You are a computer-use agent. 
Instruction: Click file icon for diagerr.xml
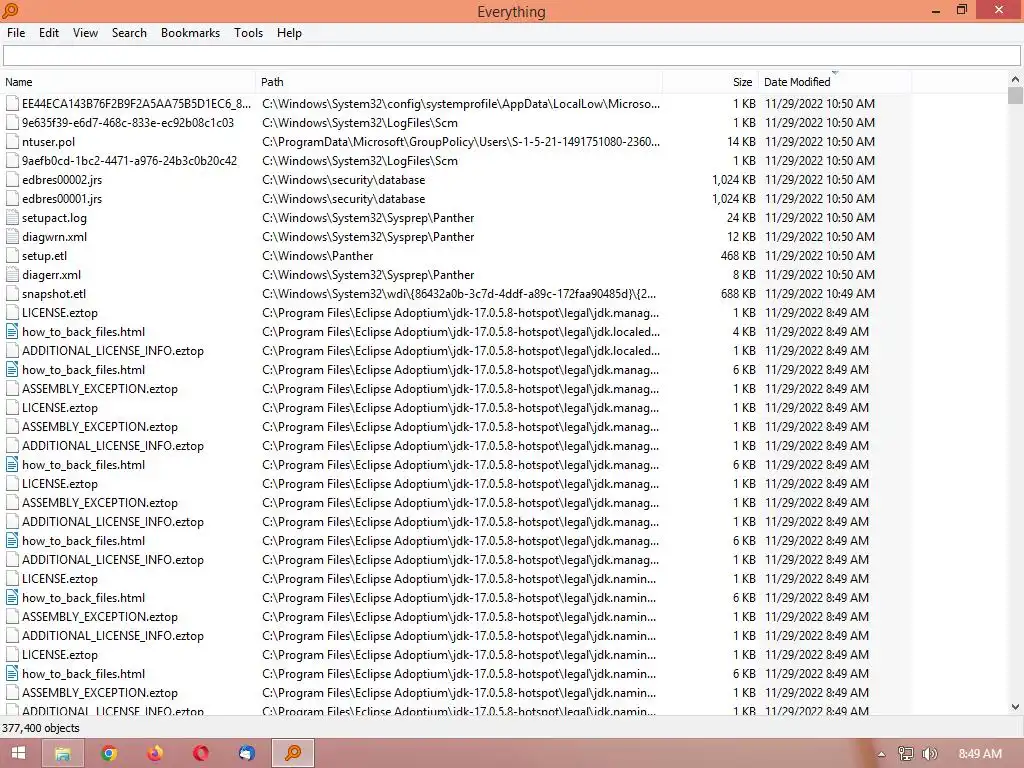tap(12, 274)
